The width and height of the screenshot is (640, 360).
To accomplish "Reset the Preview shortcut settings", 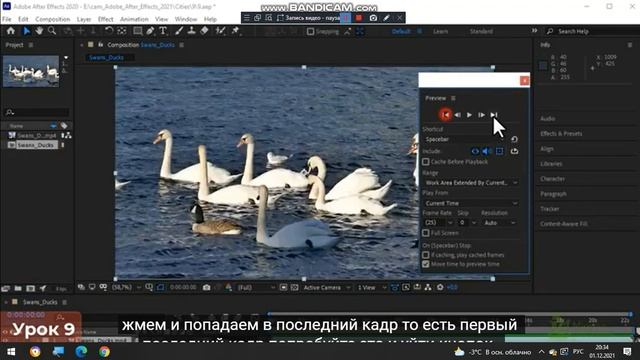I will click(514, 139).
